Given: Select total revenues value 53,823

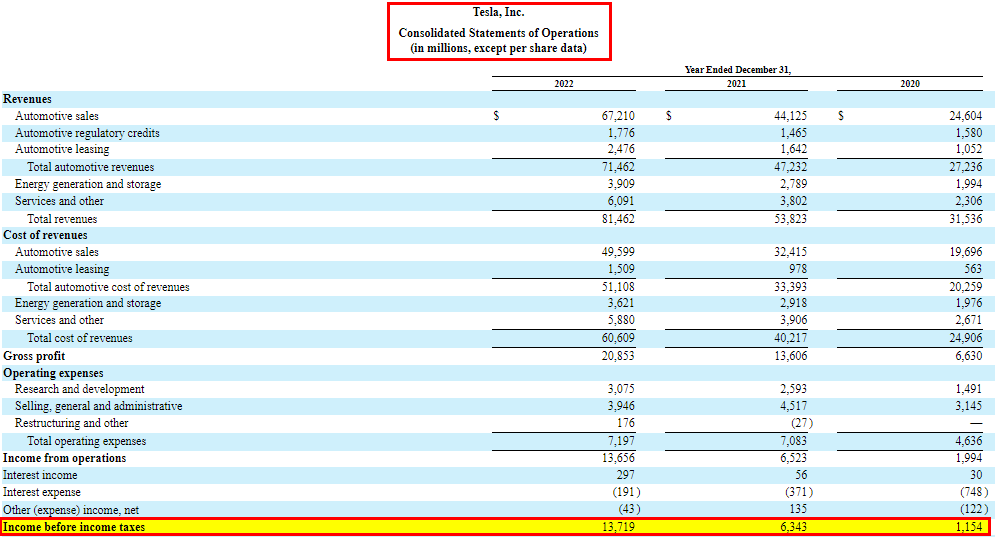Looking at the screenshot, I should pos(791,219).
